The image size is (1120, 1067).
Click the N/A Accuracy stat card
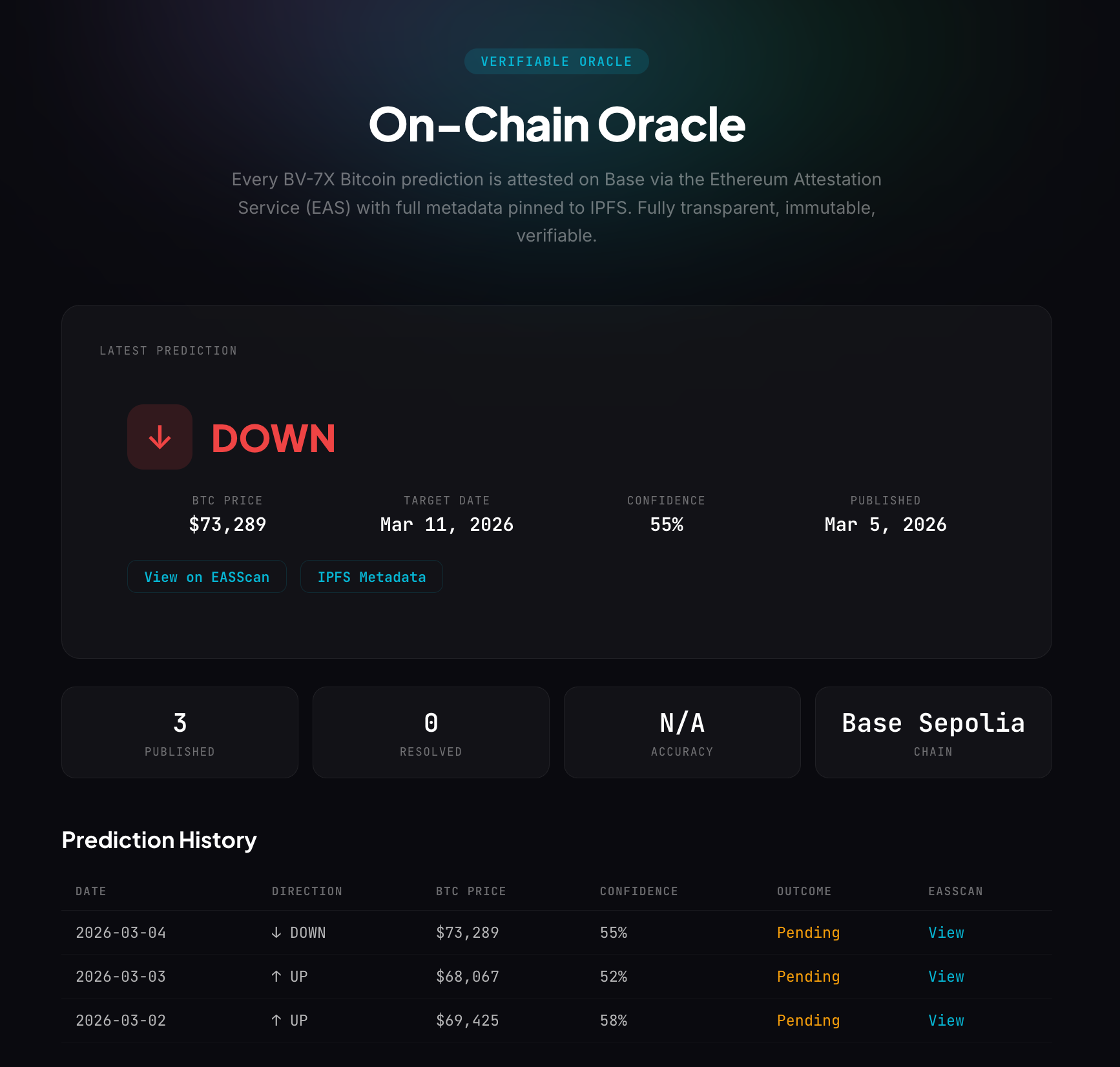click(x=682, y=732)
